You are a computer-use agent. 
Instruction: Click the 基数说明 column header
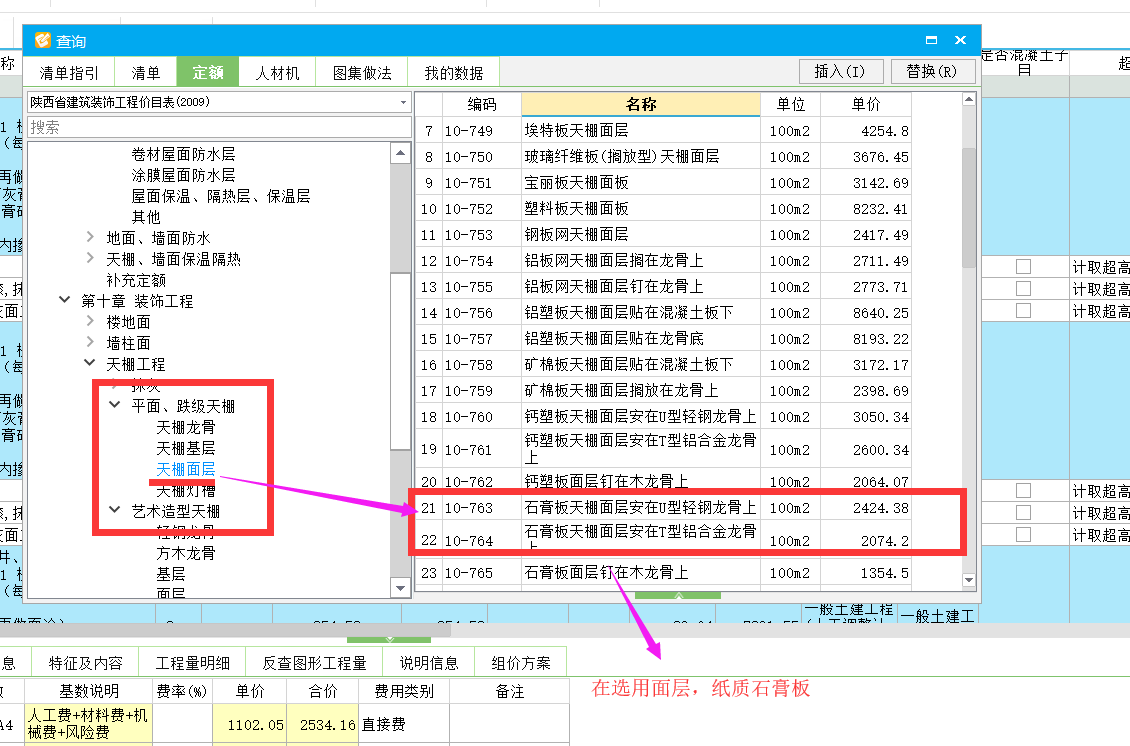pos(88,691)
